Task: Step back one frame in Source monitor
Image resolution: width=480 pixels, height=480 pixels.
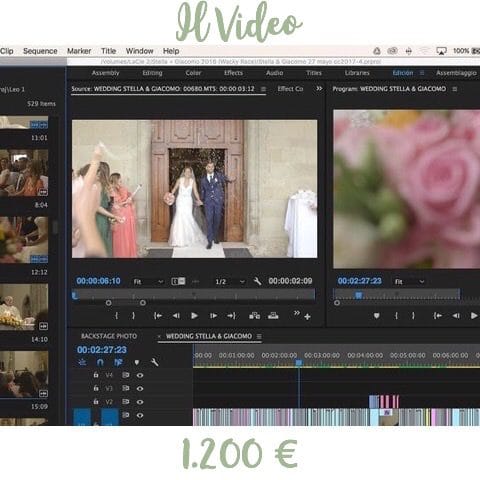Action: [176, 316]
